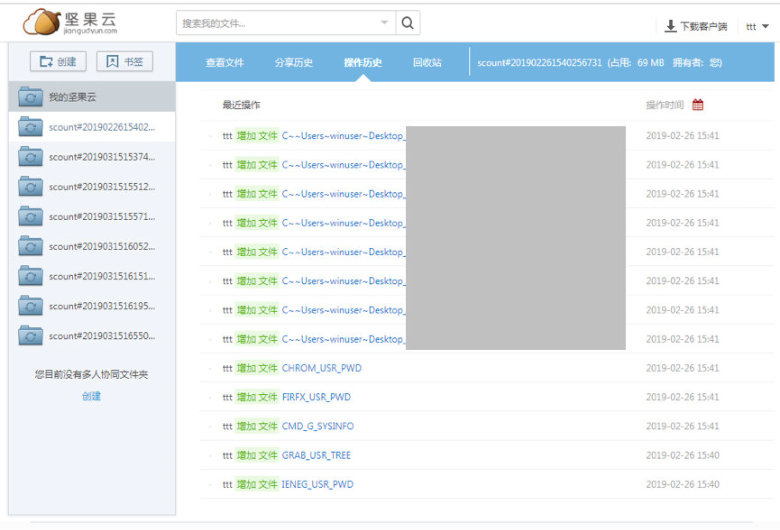
Task: Open the 下载客户端 link
Action: pyautogui.click(x=703, y=26)
